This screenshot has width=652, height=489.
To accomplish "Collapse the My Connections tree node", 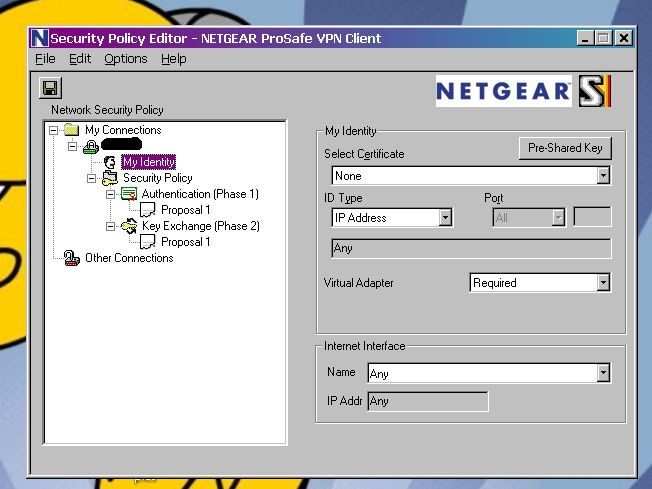I will click(x=53, y=130).
